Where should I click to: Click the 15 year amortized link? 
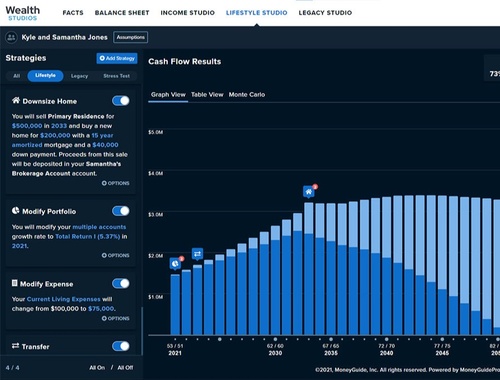[x=63, y=140]
